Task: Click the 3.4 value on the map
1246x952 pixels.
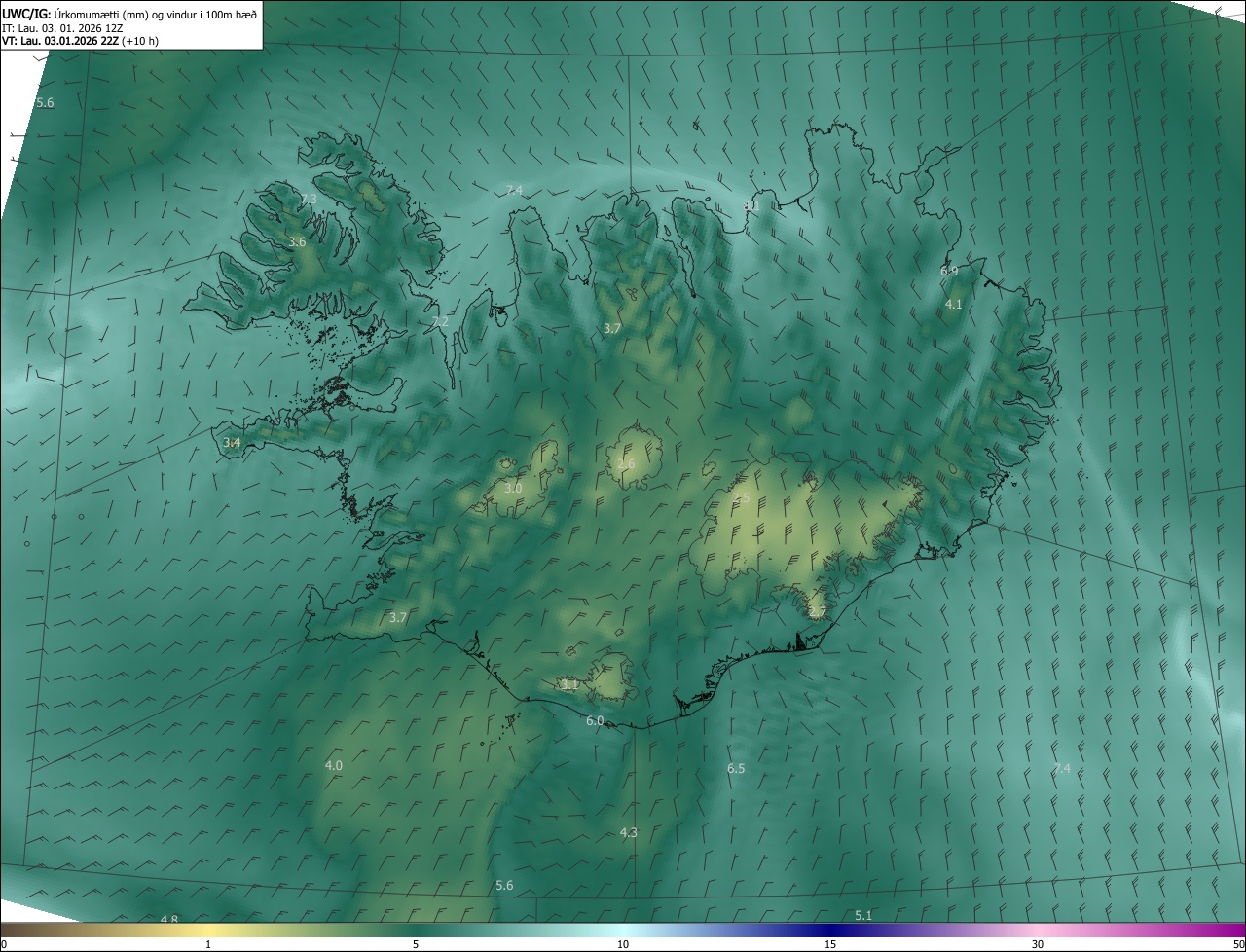Action: (232, 443)
